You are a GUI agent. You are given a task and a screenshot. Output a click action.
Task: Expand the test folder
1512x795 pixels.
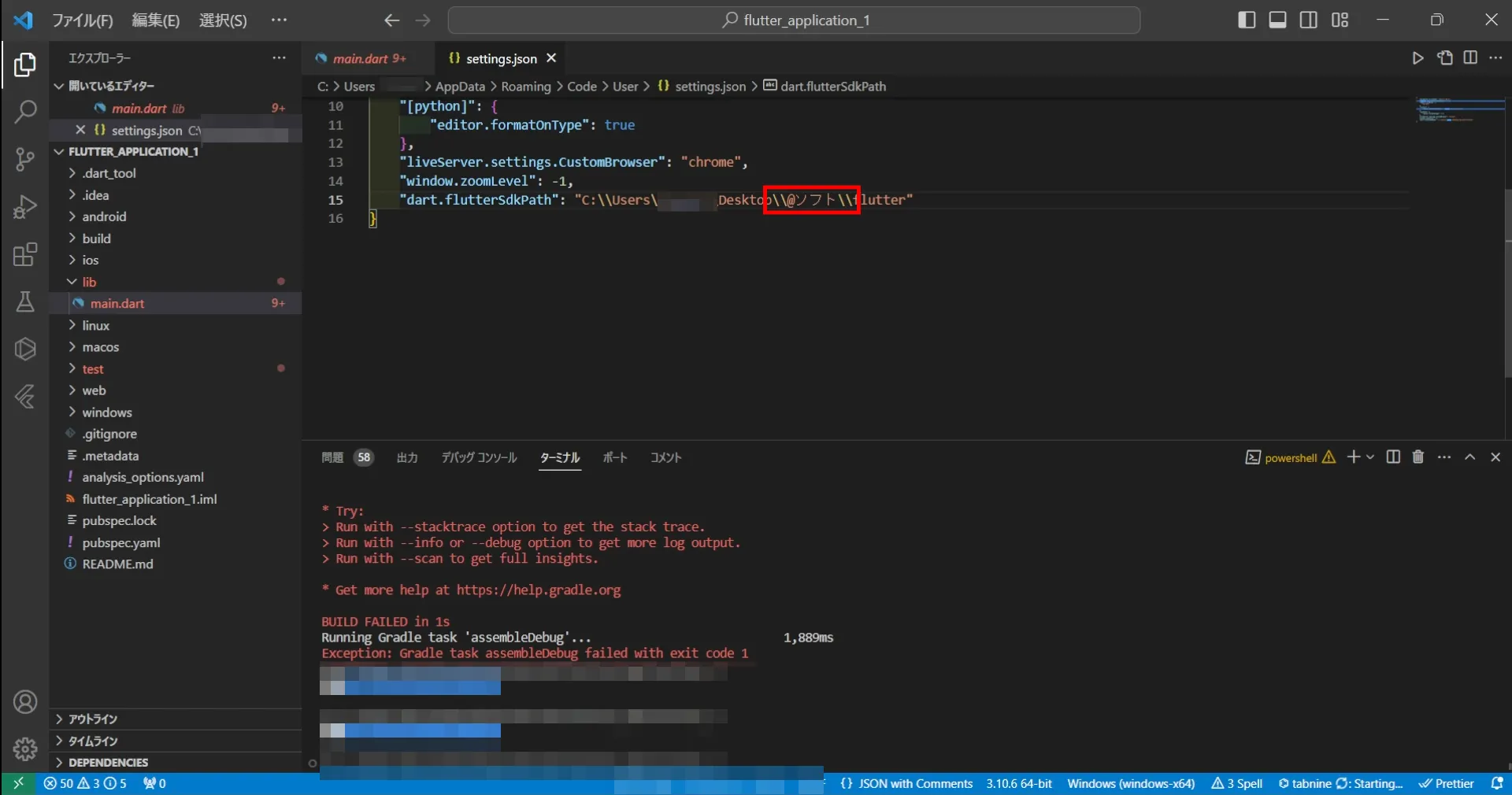coord(93,369)
